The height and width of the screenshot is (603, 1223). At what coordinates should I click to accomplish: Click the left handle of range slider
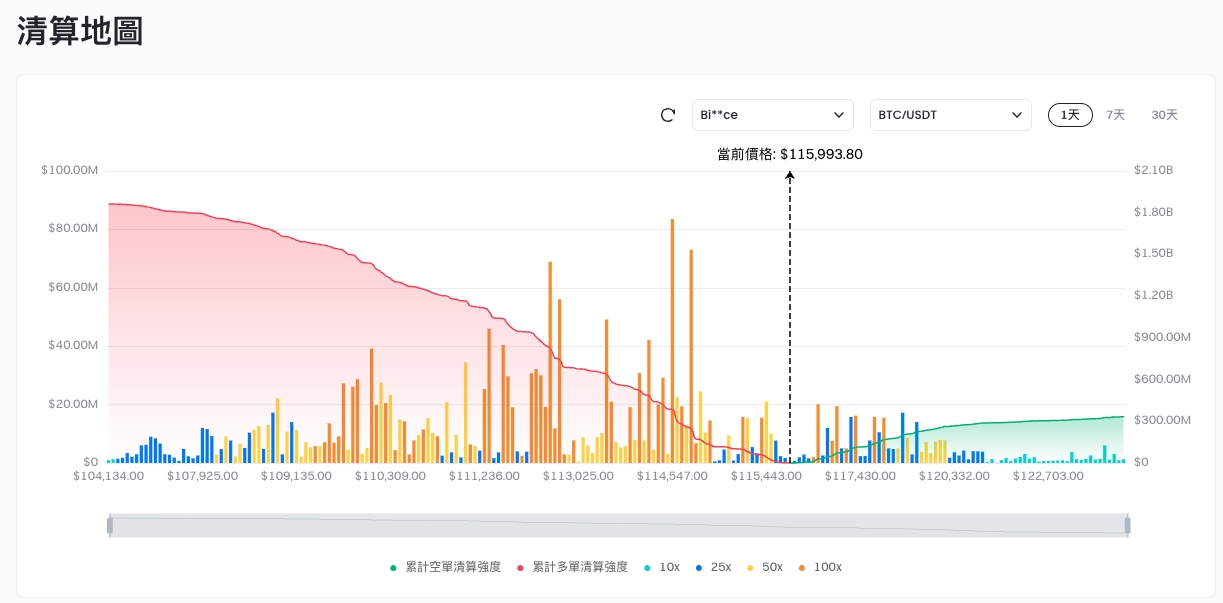pyautogui.click(x=110, y=525)
